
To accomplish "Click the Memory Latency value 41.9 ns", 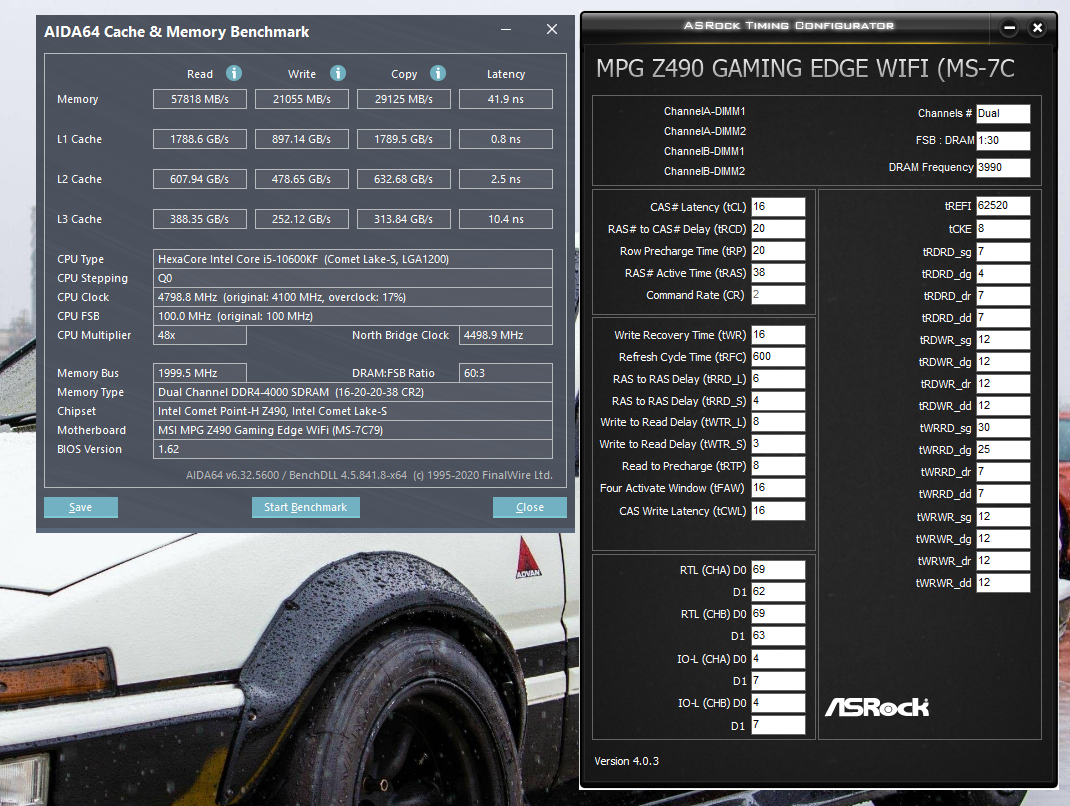I will click(x=506, y=99).
